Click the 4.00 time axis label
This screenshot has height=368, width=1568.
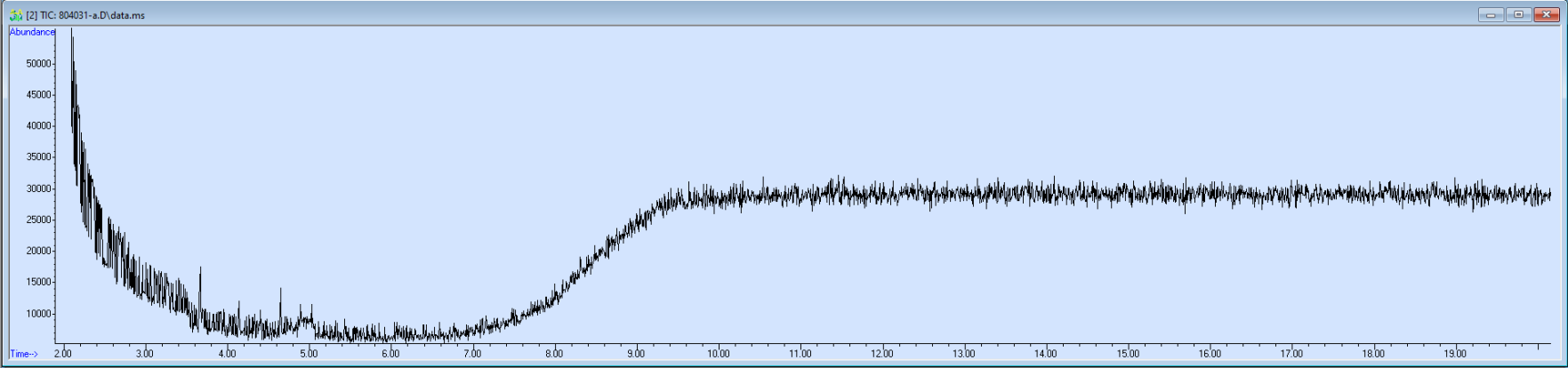point(227,354)
